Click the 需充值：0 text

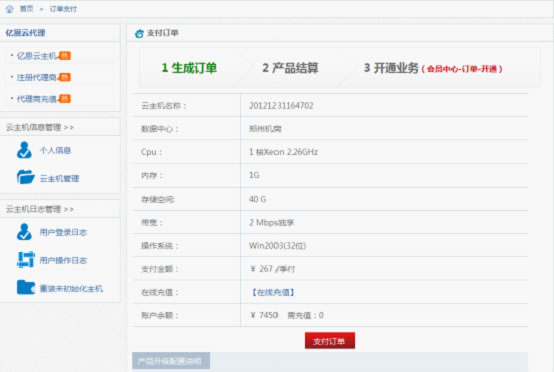[305, 315]
